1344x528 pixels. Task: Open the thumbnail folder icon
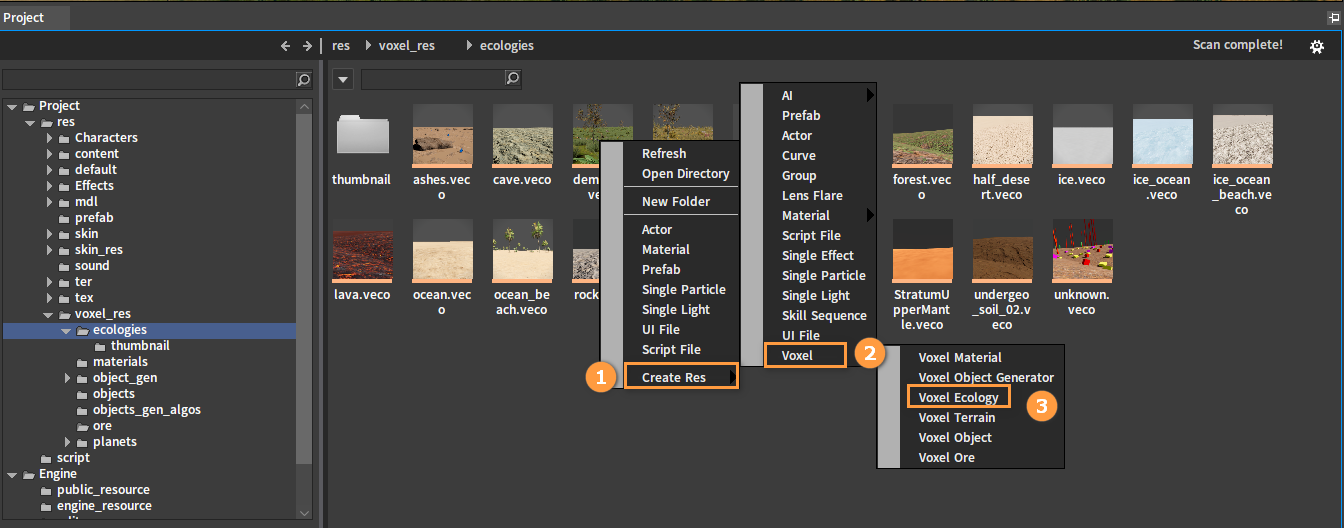tap(362, 134)
